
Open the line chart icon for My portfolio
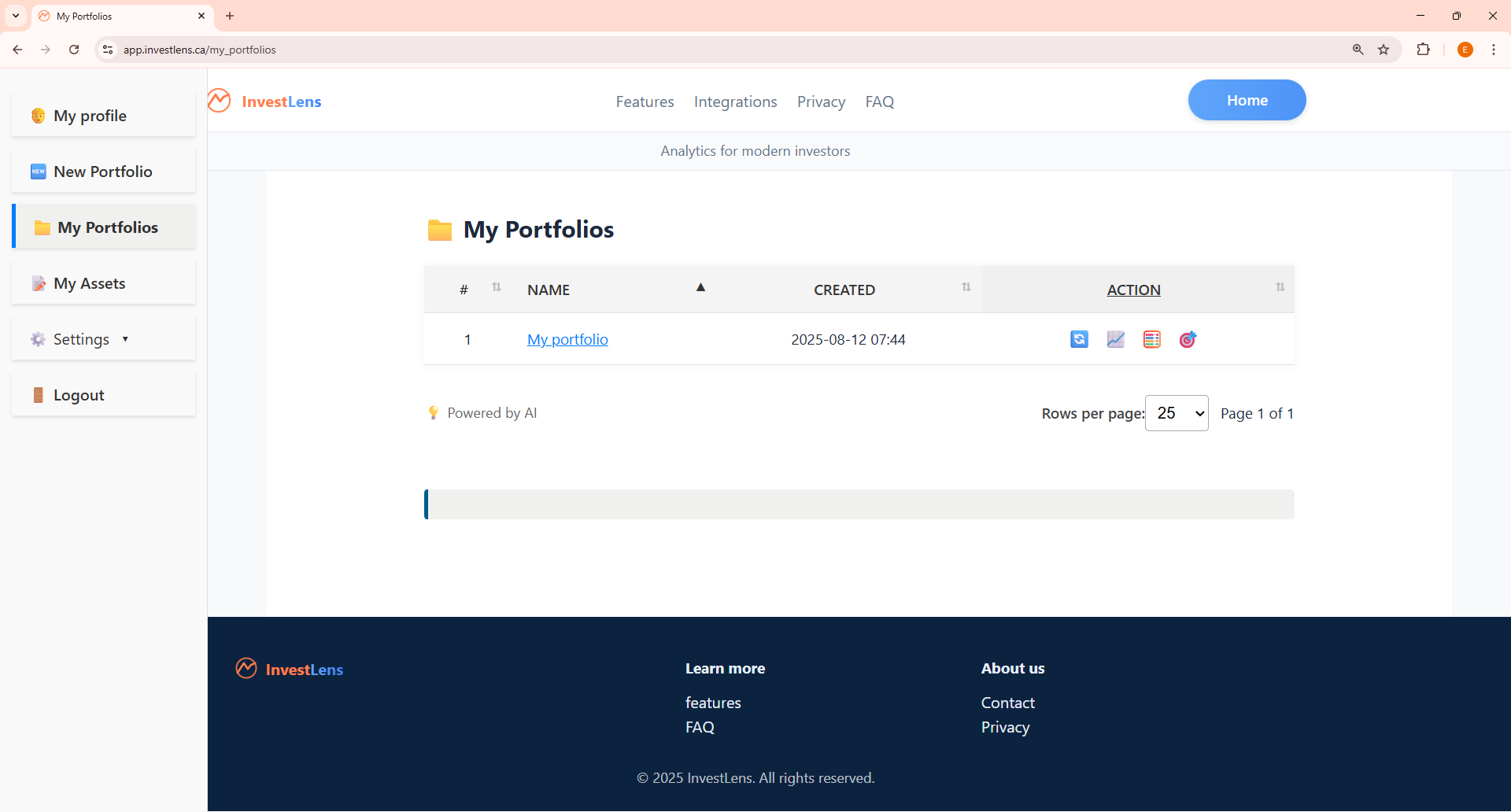pyautogui.click(x=1115, y=339)
